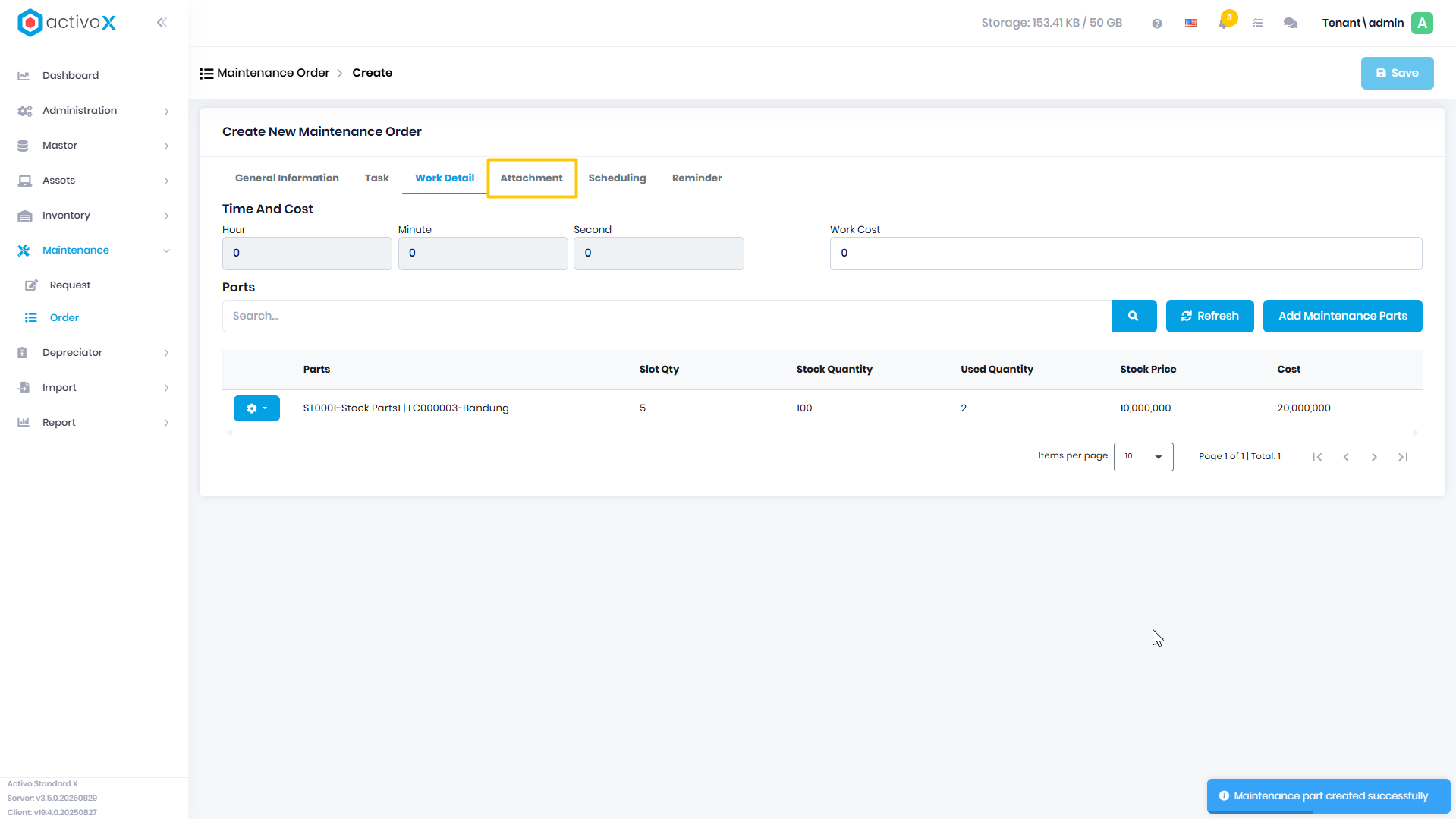Collapse the sidebar with double-chevron icon
Image resolution: width=1456 pixels, height=819 pixels.
162,23
